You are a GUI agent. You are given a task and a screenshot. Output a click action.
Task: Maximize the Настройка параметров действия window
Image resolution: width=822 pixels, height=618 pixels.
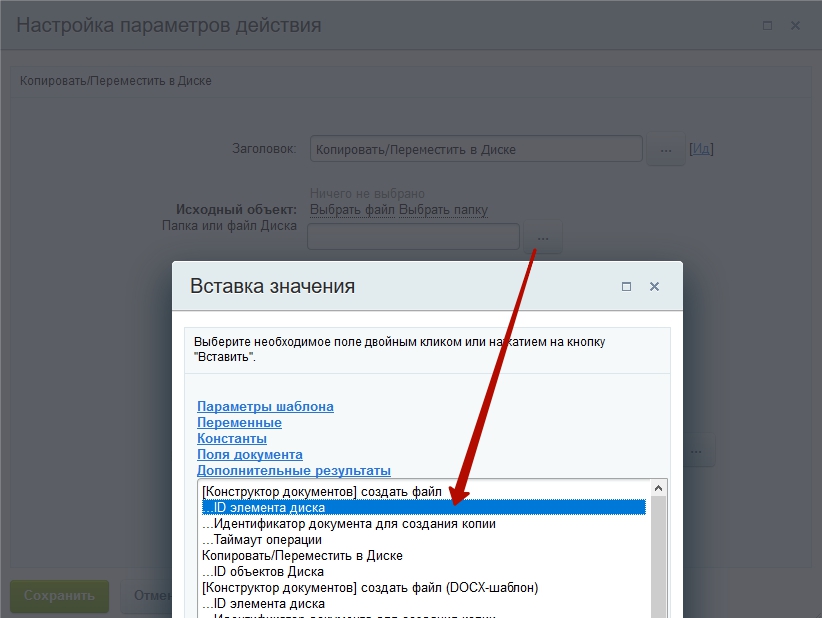767,26
